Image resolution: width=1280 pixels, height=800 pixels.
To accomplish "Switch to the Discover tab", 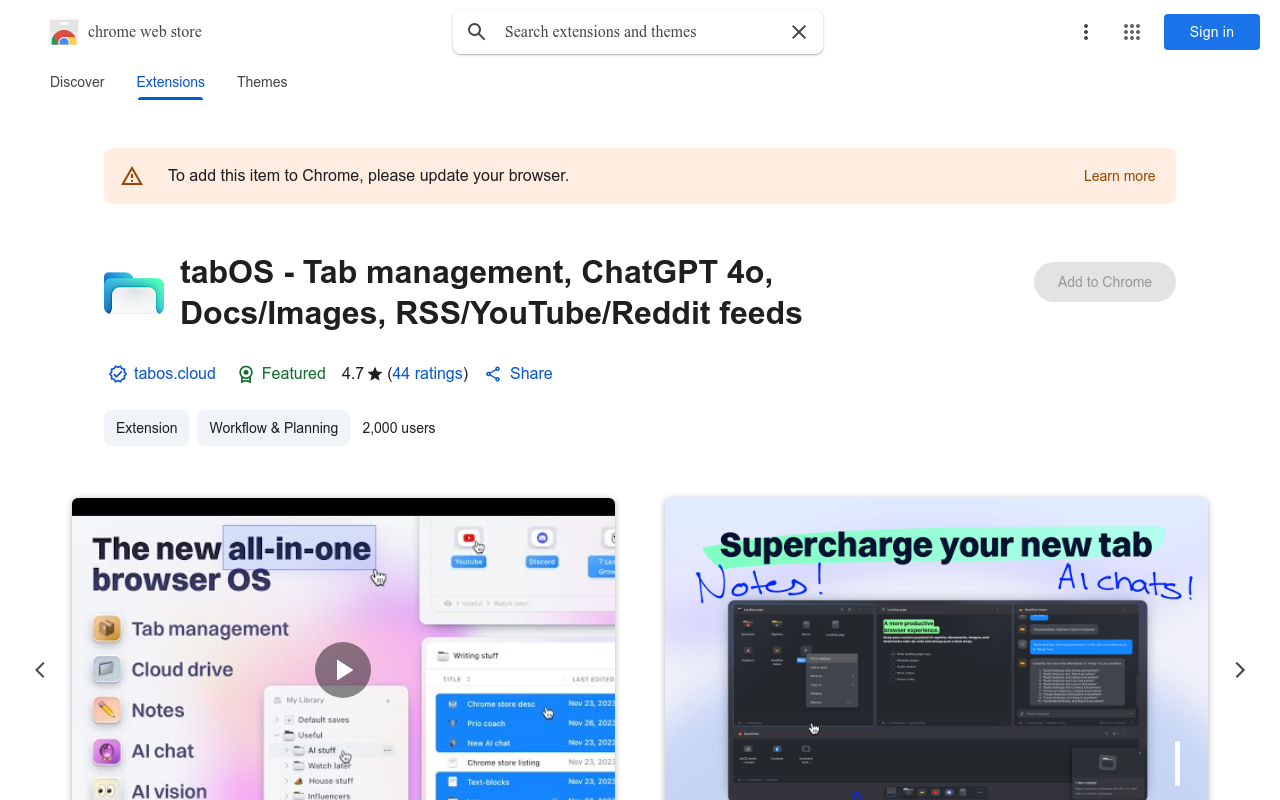I will 77,82.
